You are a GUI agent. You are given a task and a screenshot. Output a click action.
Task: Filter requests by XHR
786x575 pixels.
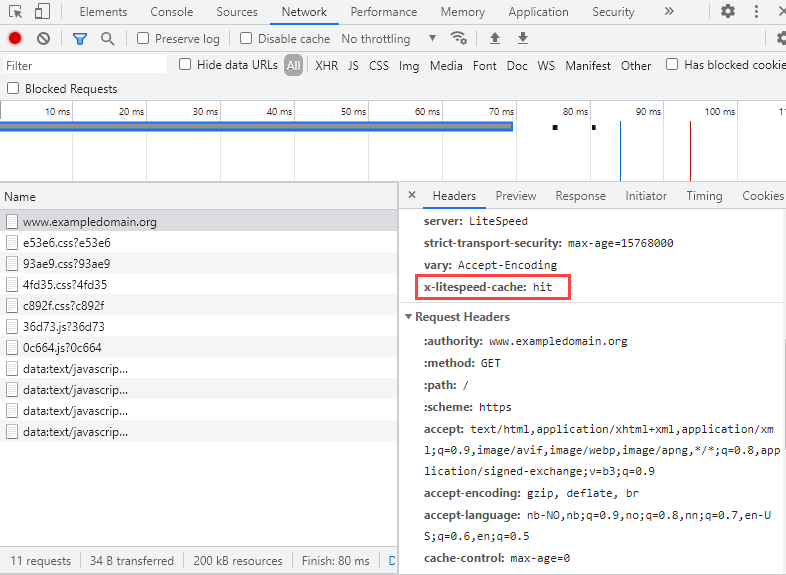pos(326,66)
